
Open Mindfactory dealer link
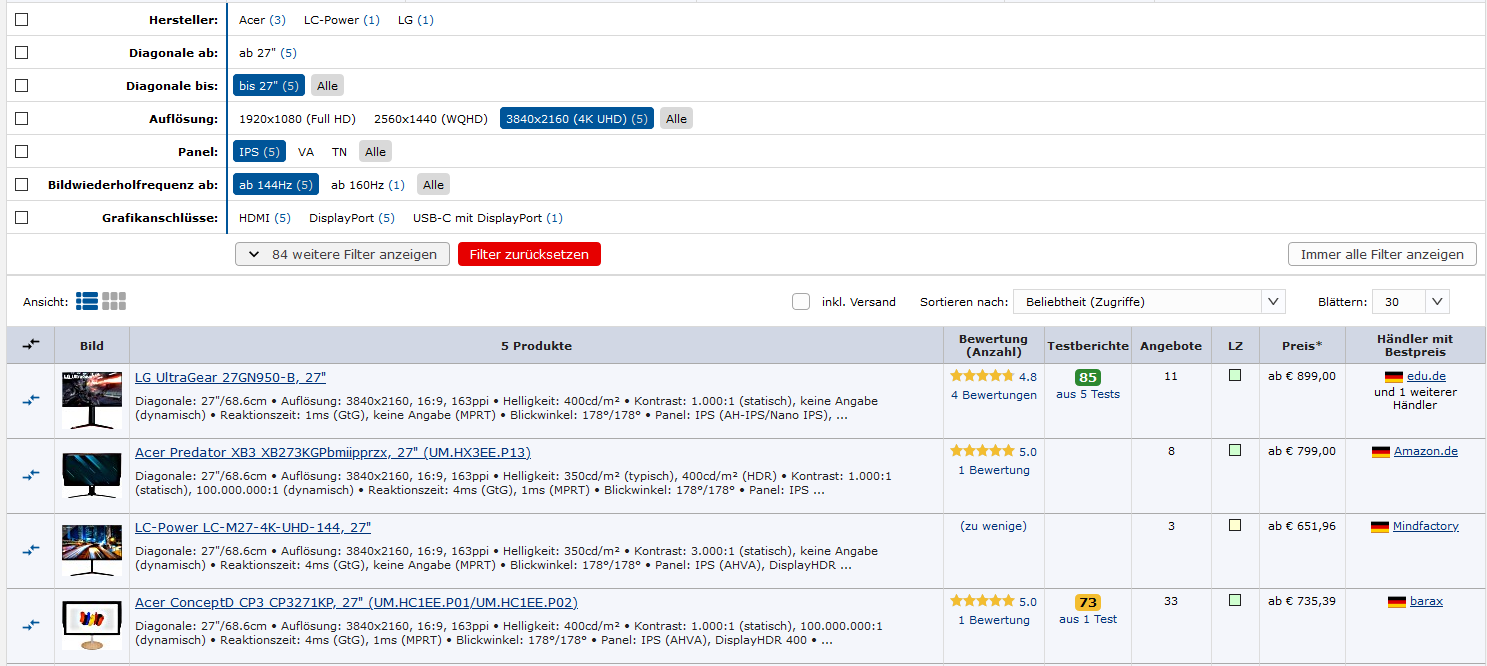(x=1426, y=527)
